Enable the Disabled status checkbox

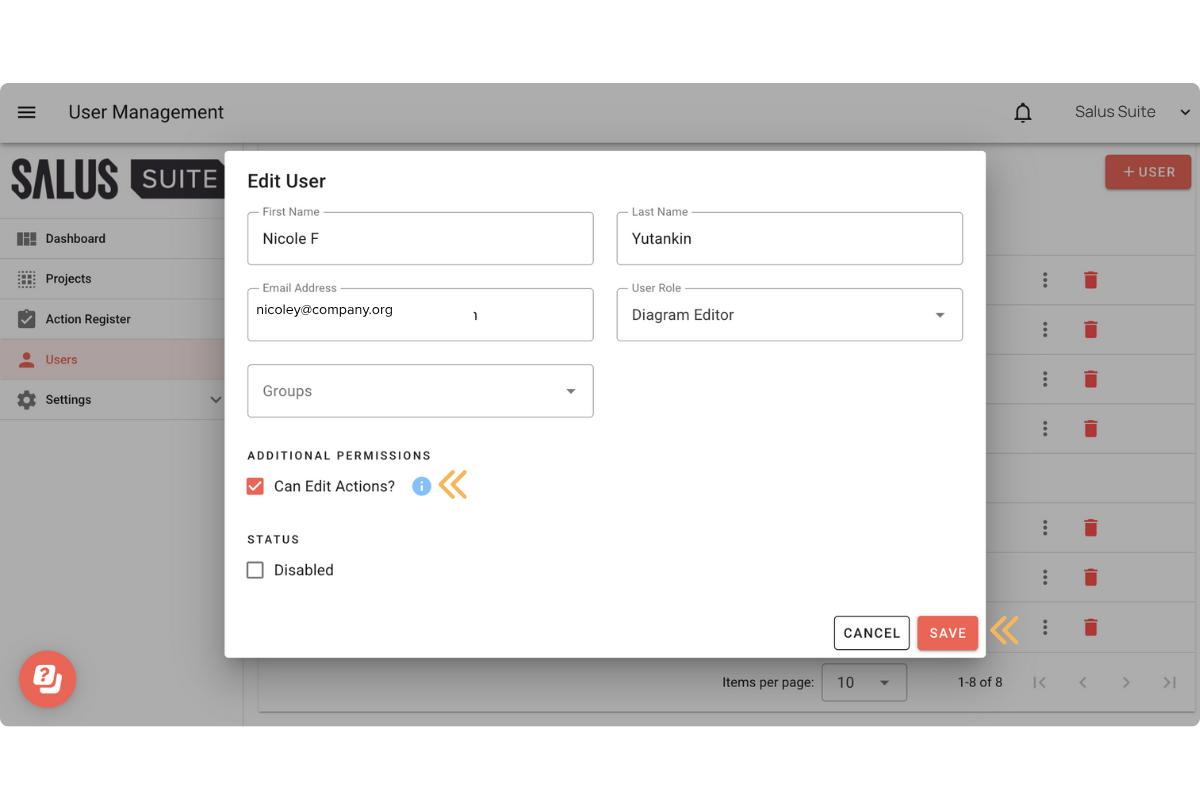click(x=255, y=569)
